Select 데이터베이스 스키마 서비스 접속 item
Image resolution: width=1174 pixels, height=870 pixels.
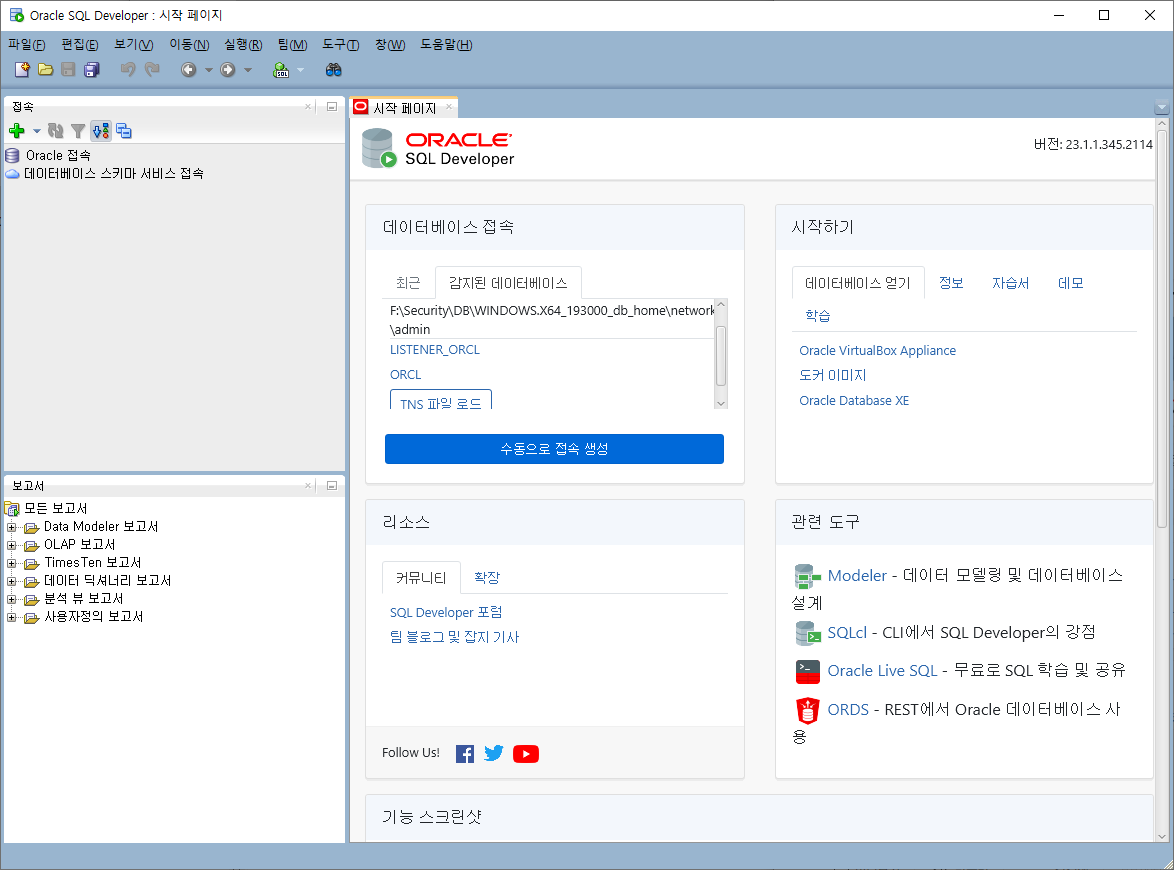113,174
